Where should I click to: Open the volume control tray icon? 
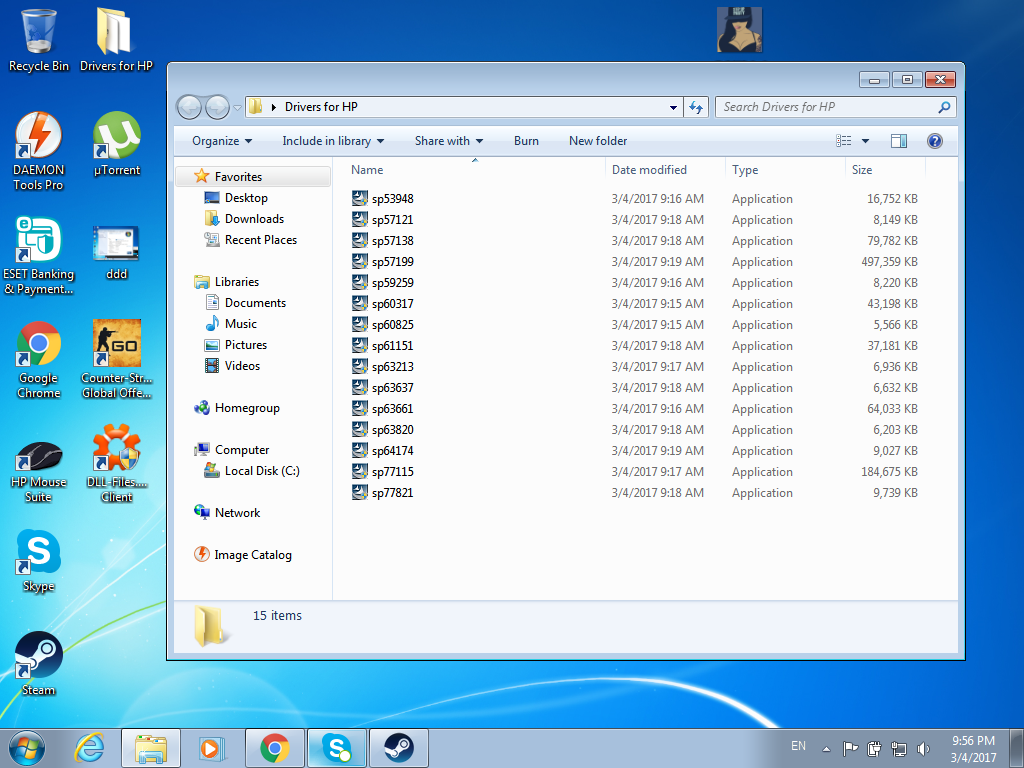click(x=923, y=748)
